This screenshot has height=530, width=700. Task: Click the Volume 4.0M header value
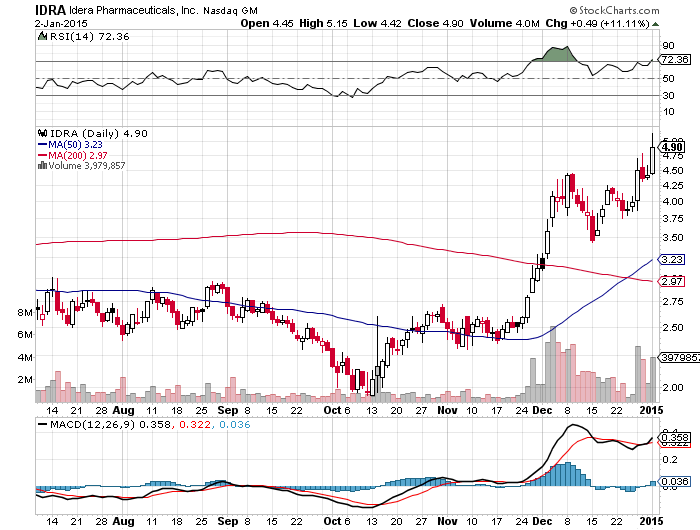504,23
